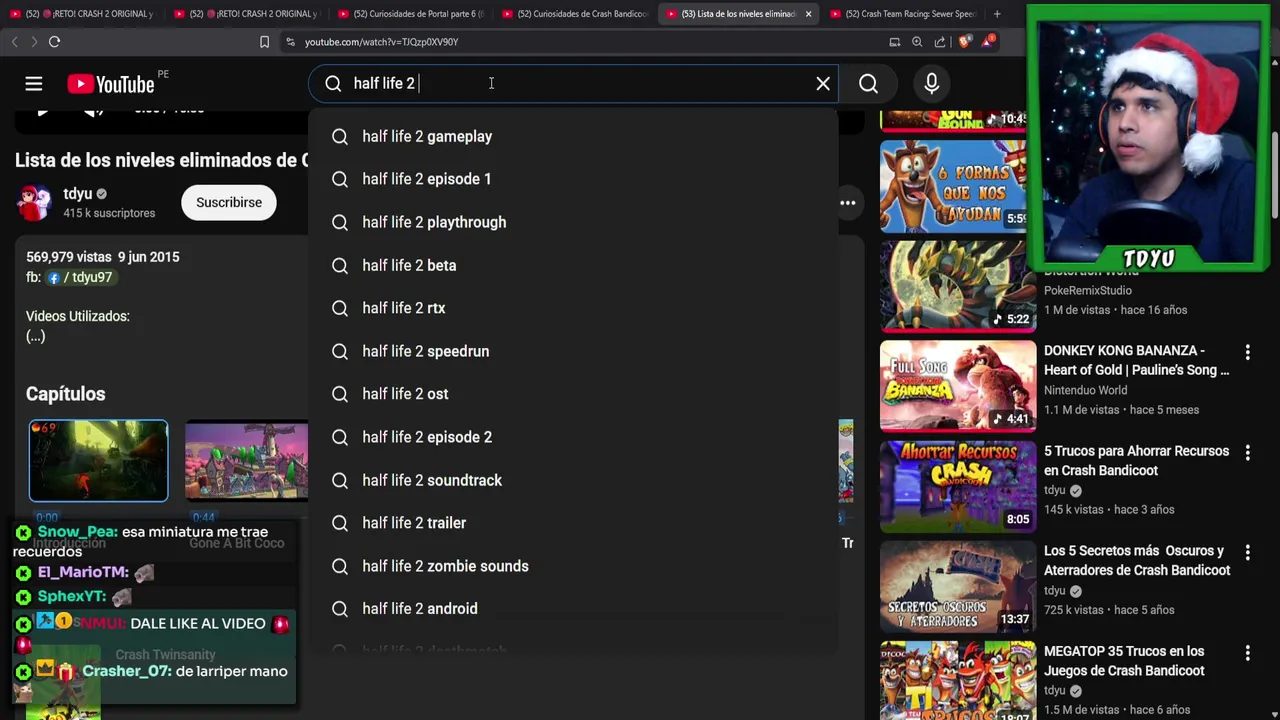Go back in the browser

pyautogui.click(x=15, y=42)
